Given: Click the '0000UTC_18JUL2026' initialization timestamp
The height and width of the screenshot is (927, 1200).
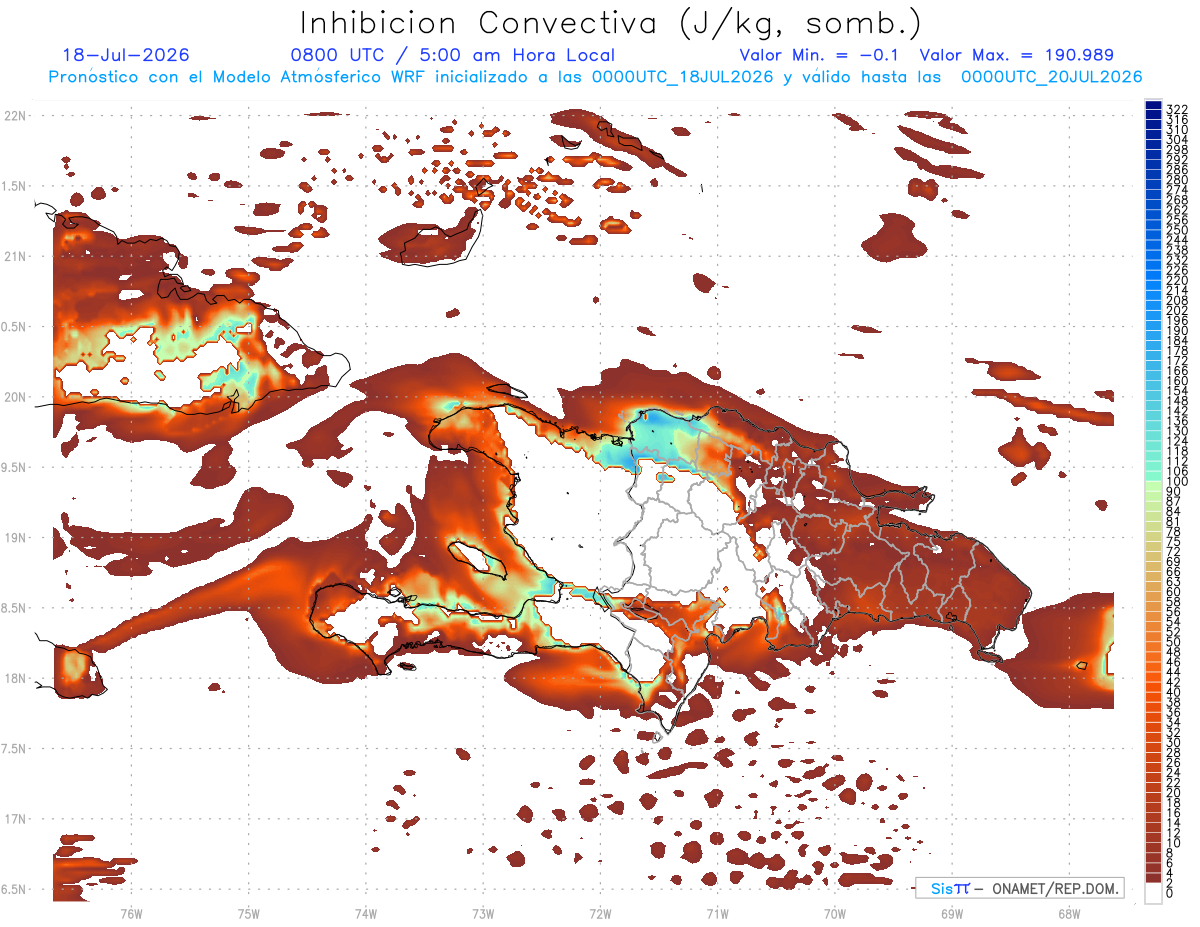Looking at the screenshot, I should click(681, 77).
